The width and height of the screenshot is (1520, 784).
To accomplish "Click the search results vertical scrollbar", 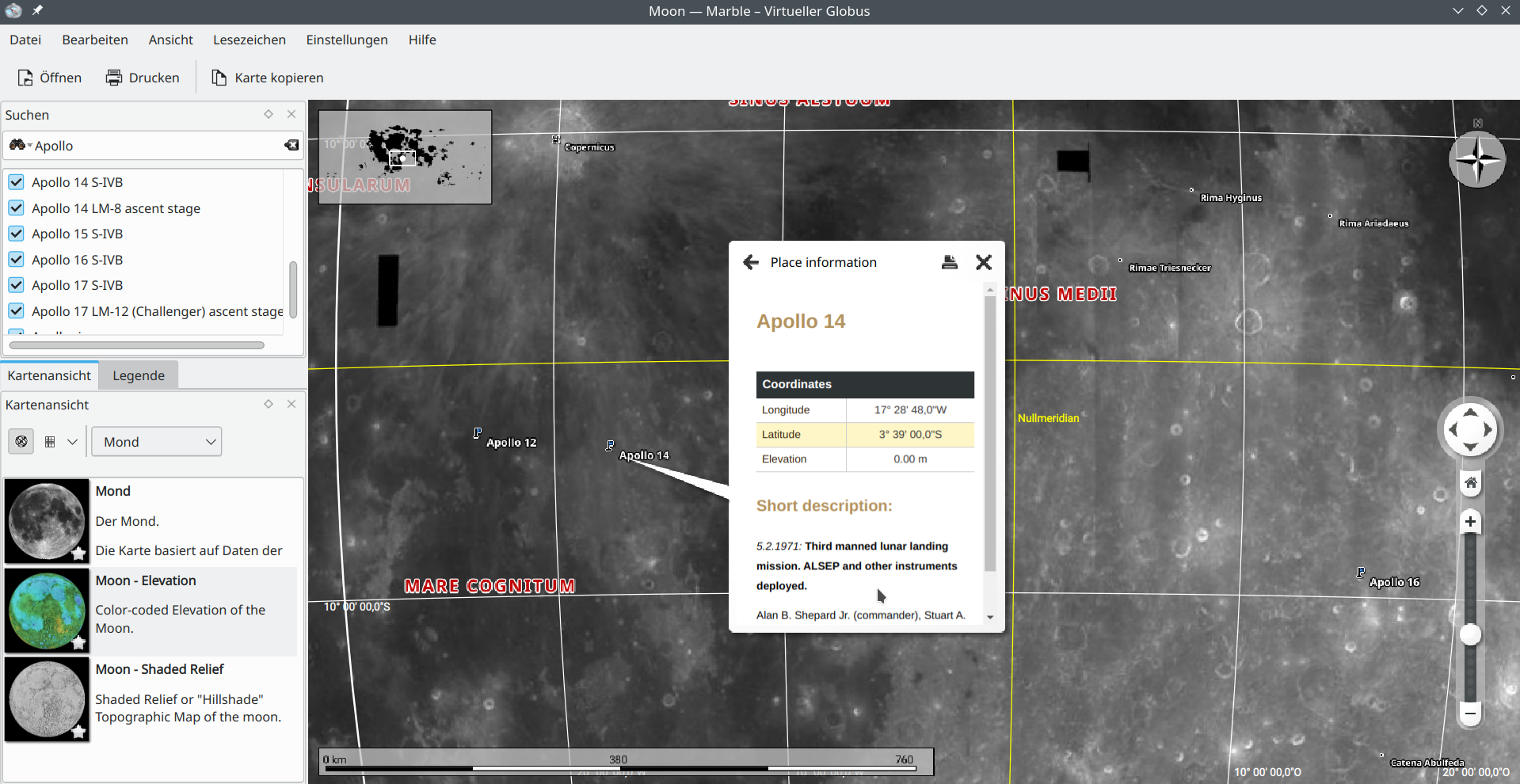I will coord(293,289).
